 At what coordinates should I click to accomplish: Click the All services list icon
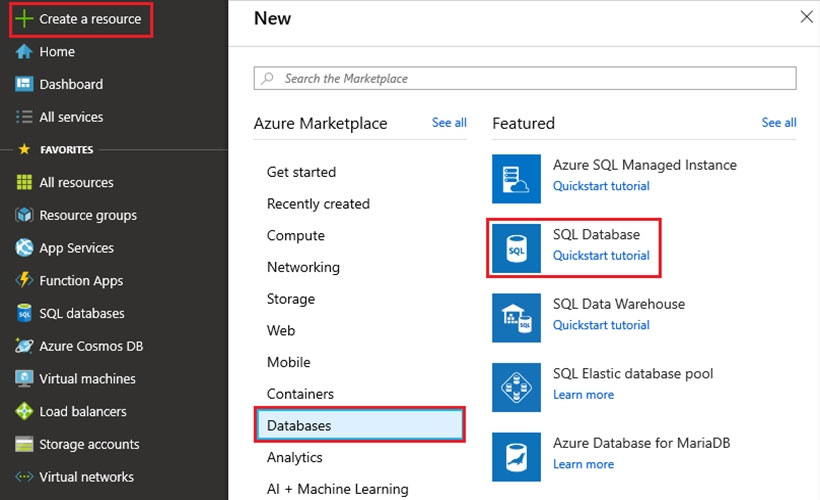tap(24, 117)
